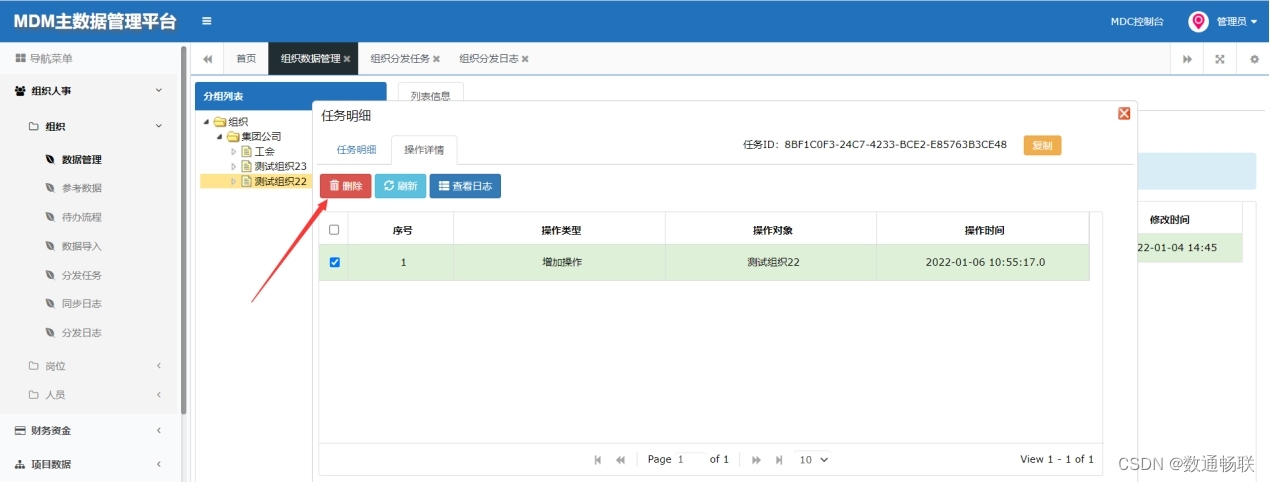
Task: Collapse the 组织人事 sidebar section
Action: click(x=90, y=91)
